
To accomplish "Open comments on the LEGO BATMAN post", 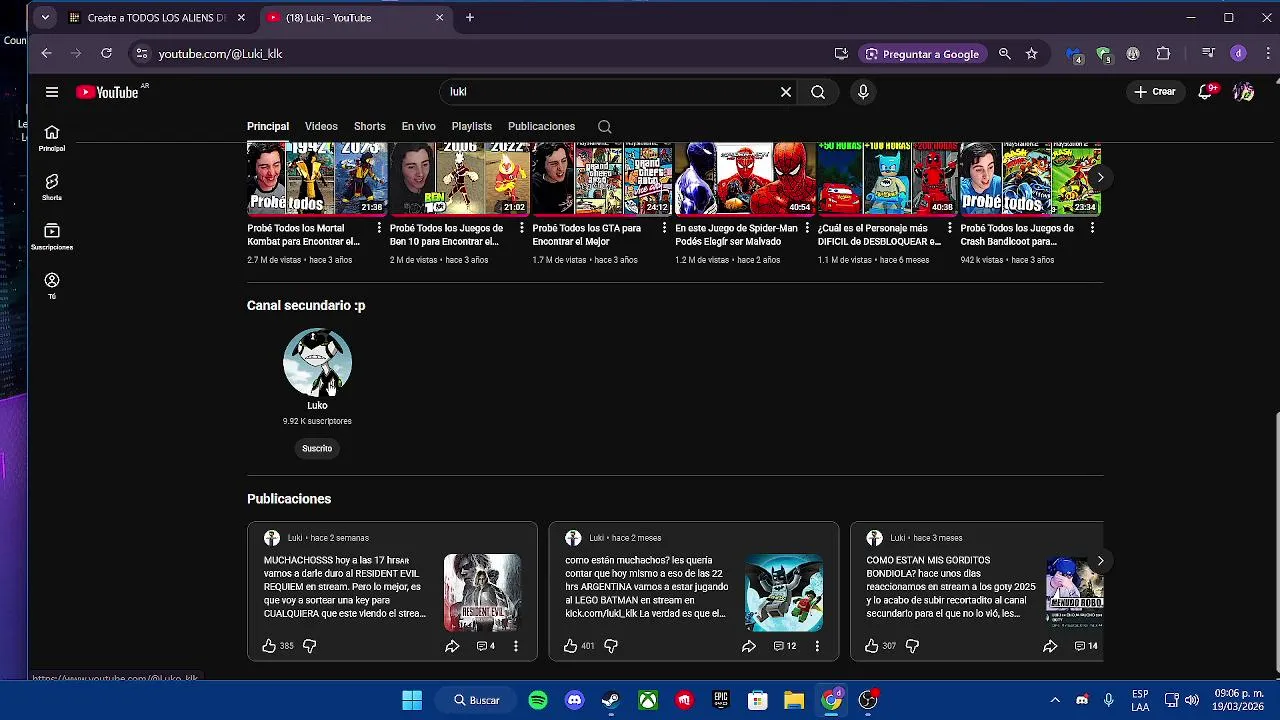I will 785,646.
